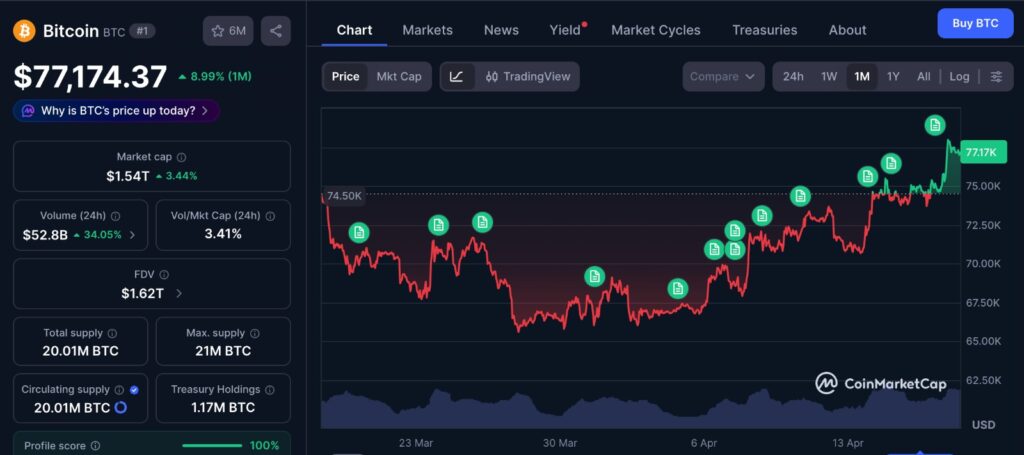This screenshot has width=1024, height=455.
Task: Click the Volume (24h) info icon
Action: click(116, 216)
